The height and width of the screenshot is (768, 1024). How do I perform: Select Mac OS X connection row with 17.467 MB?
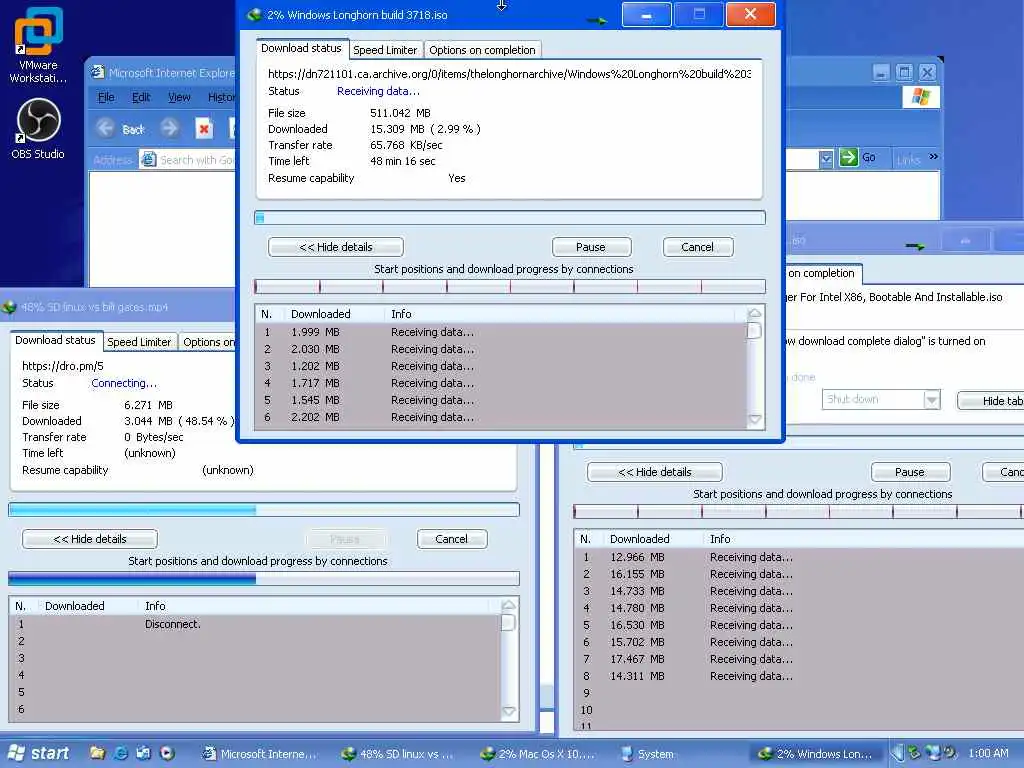tap(798, 659)
